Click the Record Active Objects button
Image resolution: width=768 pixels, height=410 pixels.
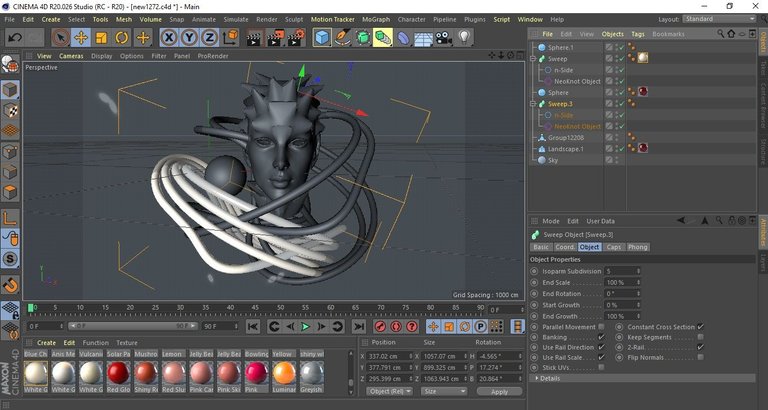coord(380,326)
